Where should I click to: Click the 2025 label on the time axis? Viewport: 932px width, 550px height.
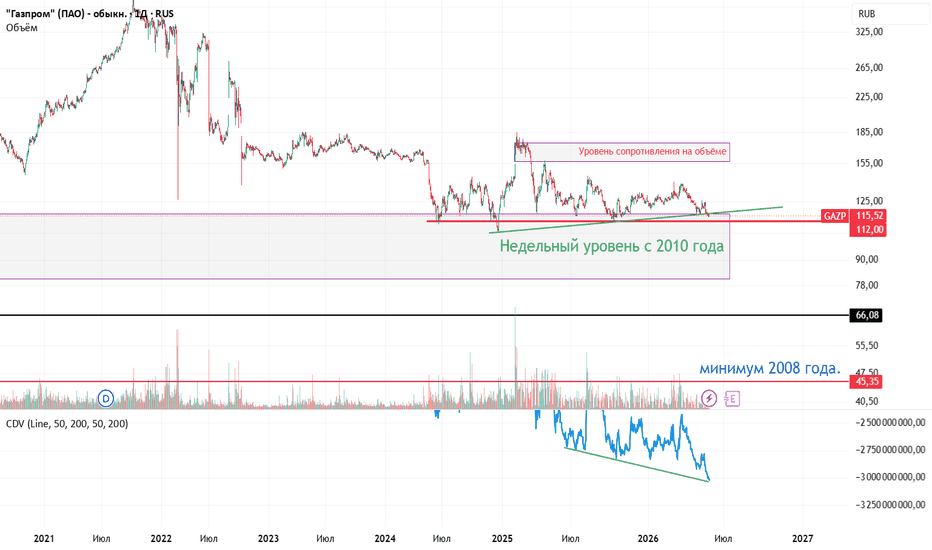click(502, 539)
